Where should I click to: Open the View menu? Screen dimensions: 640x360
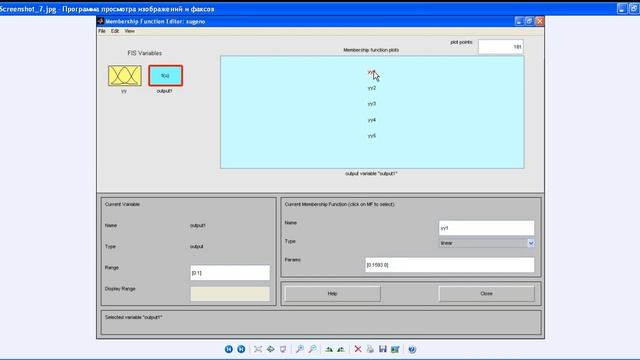click(x=129, y=31)
